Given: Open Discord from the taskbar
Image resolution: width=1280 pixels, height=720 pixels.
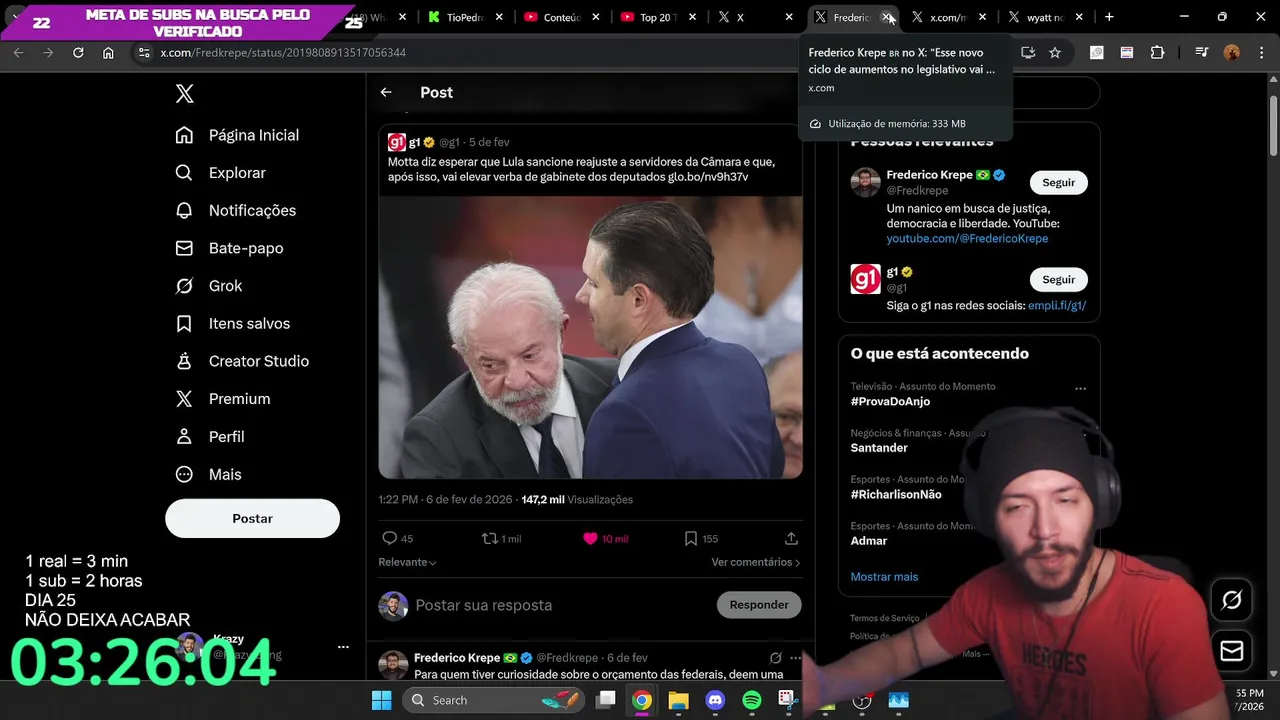Looking at the screenshot, I should [715, 700].
